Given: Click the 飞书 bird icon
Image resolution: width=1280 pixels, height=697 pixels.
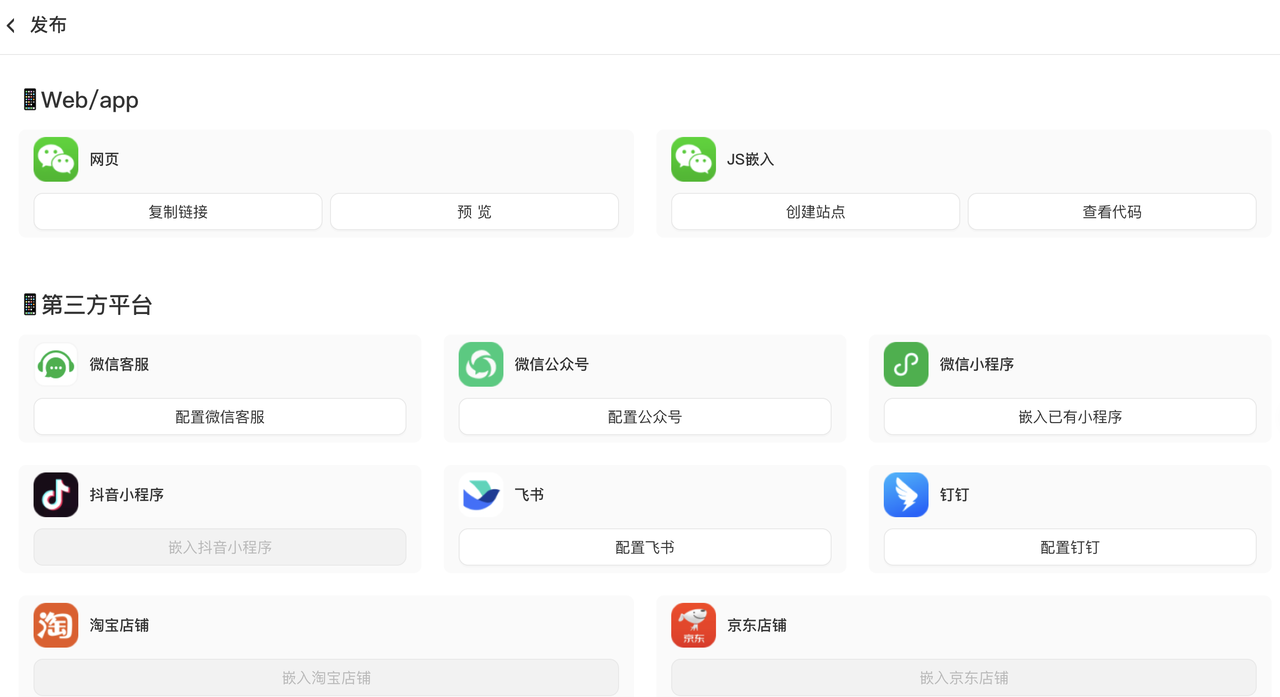Looking at the screenshot, I should pos(481,495).
